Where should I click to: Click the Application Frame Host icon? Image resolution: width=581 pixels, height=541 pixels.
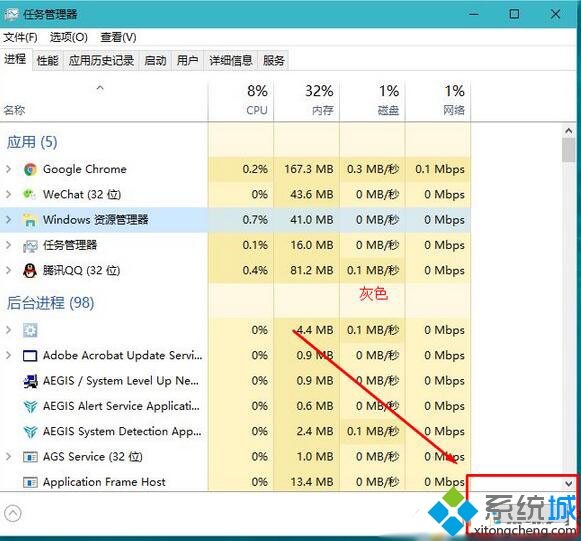(30, 482)
